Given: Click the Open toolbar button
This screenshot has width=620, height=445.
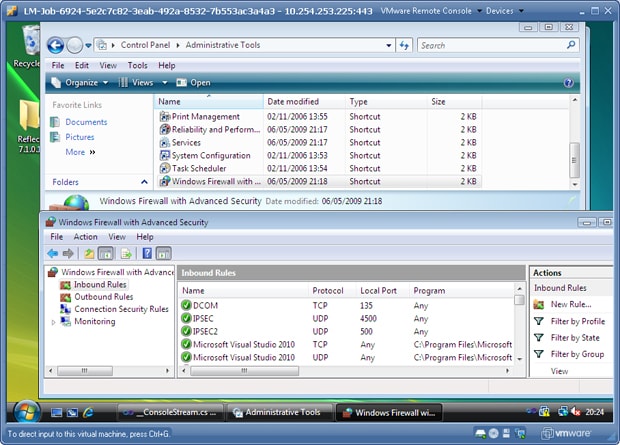Looking at the screenshot, I should (x=194, y=83).
